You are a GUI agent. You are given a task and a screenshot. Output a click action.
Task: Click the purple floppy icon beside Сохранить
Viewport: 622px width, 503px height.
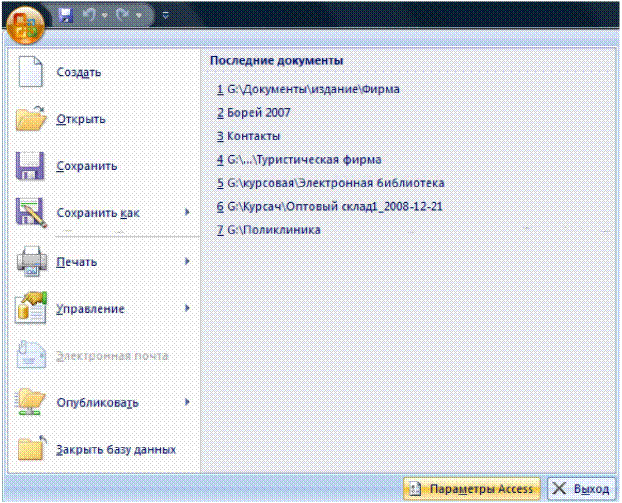tap(30, 165)
